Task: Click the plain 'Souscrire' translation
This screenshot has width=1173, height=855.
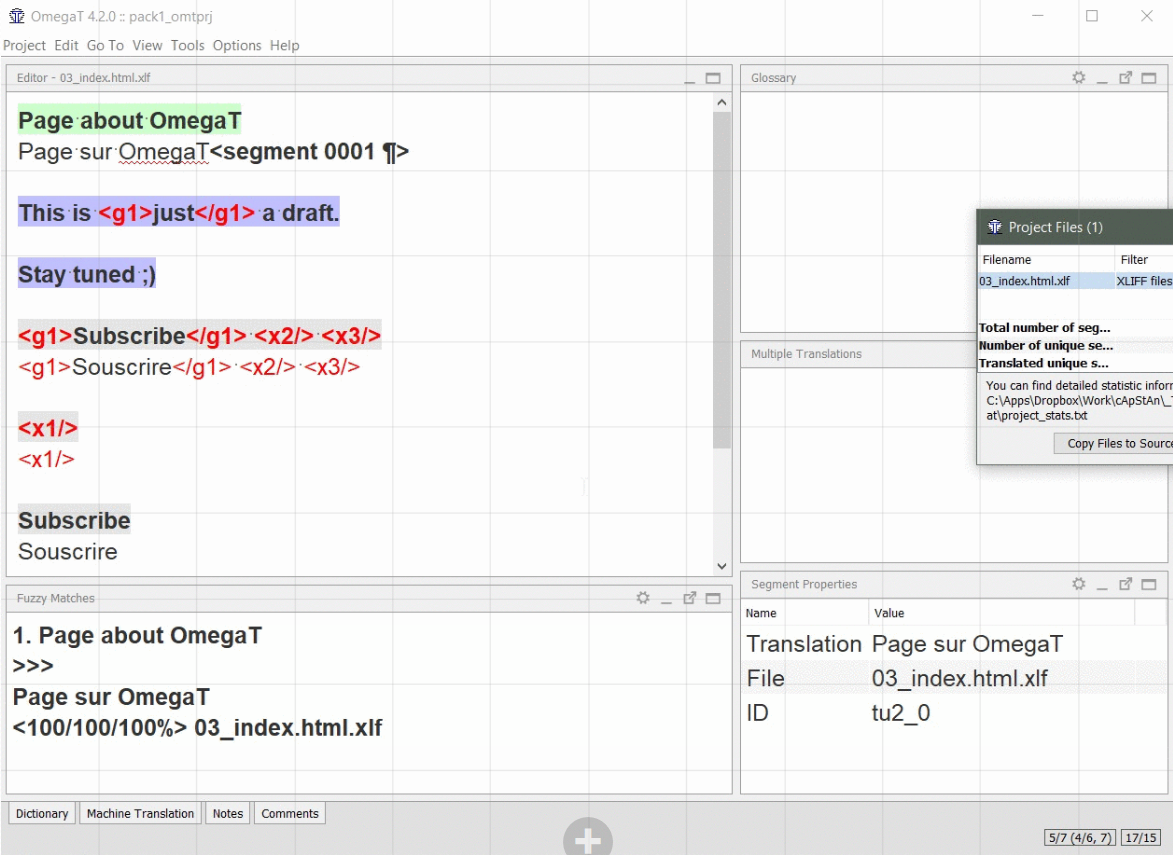Action: [68, 552]
